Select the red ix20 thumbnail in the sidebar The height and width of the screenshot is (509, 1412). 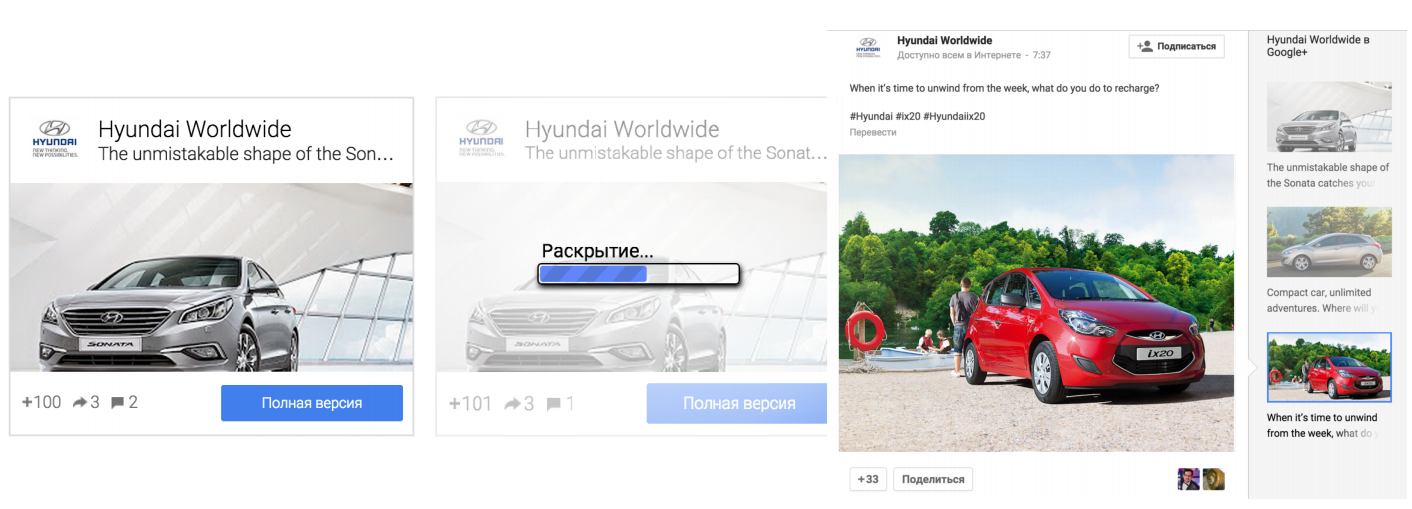1328,367
